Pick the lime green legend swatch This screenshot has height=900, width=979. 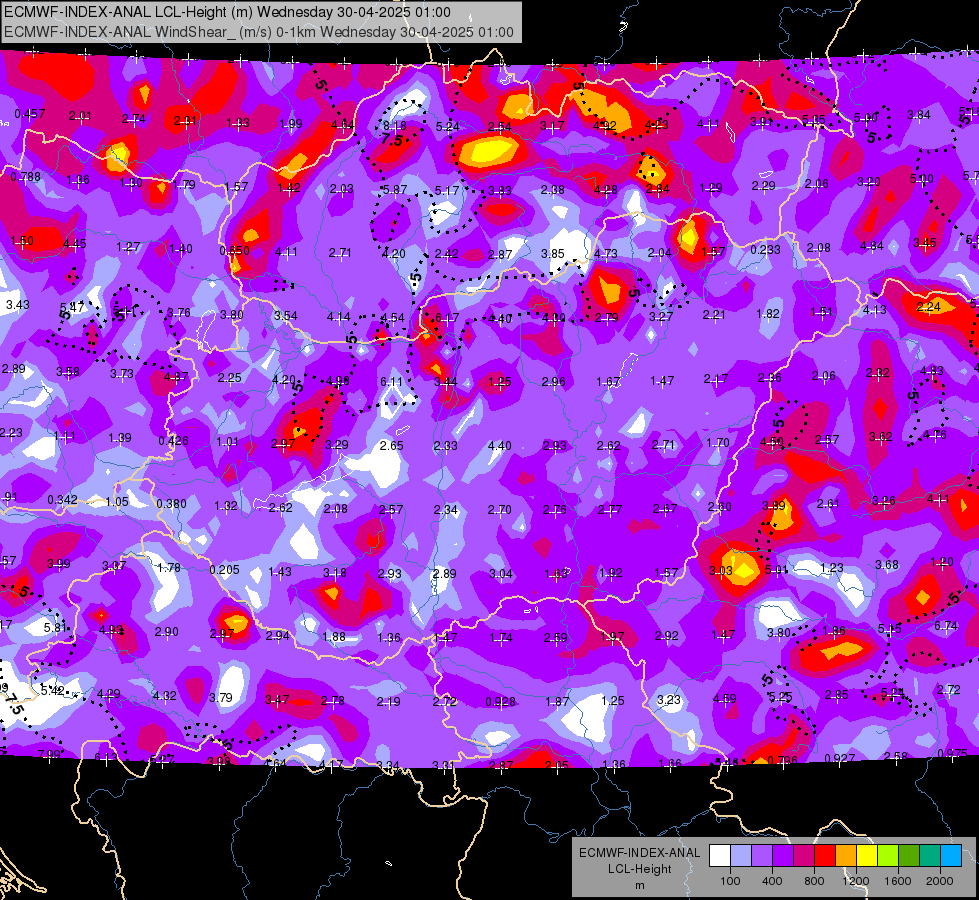[x=888, y=856]
